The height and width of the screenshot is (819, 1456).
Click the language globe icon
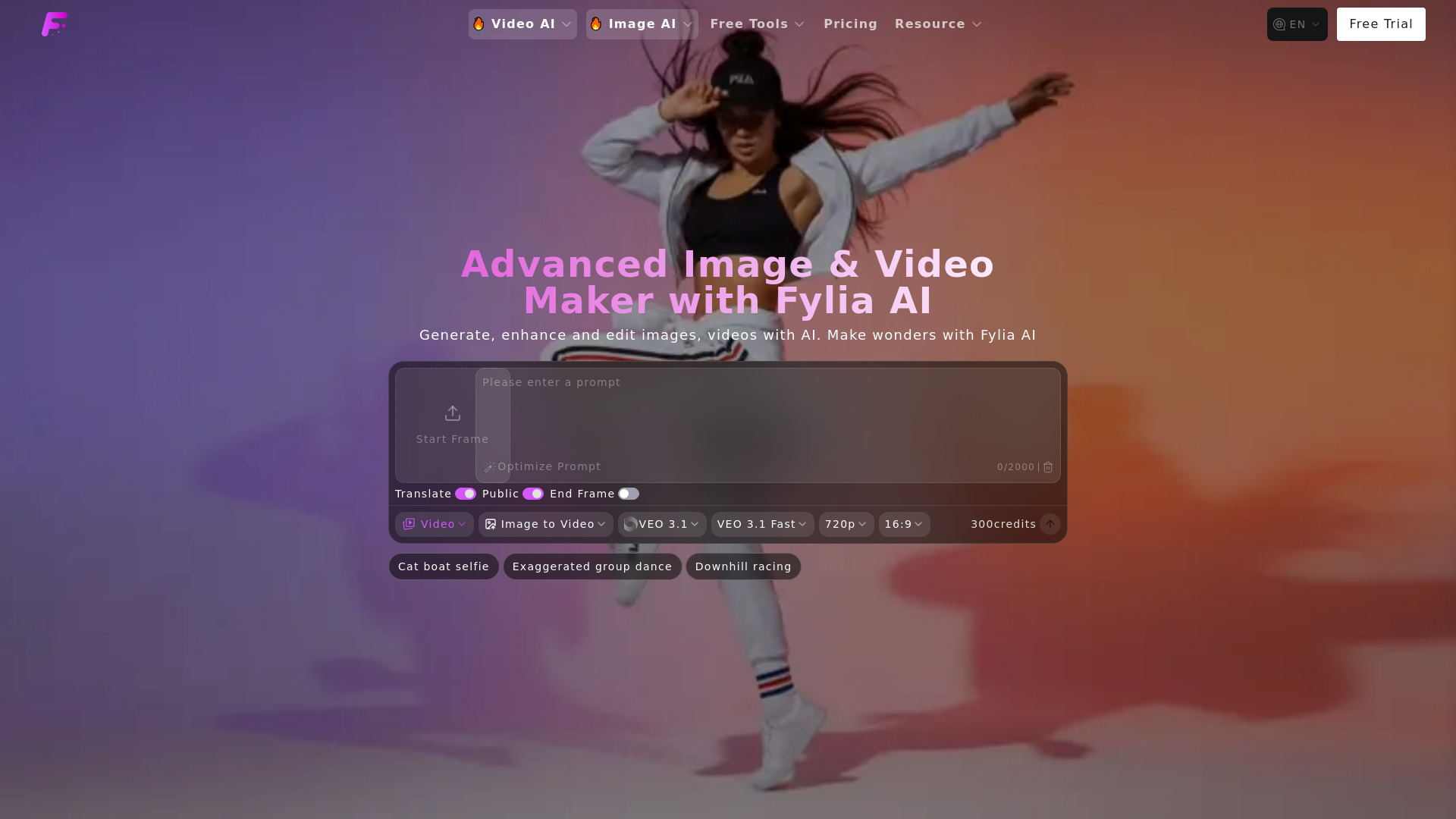(1278, 24)
